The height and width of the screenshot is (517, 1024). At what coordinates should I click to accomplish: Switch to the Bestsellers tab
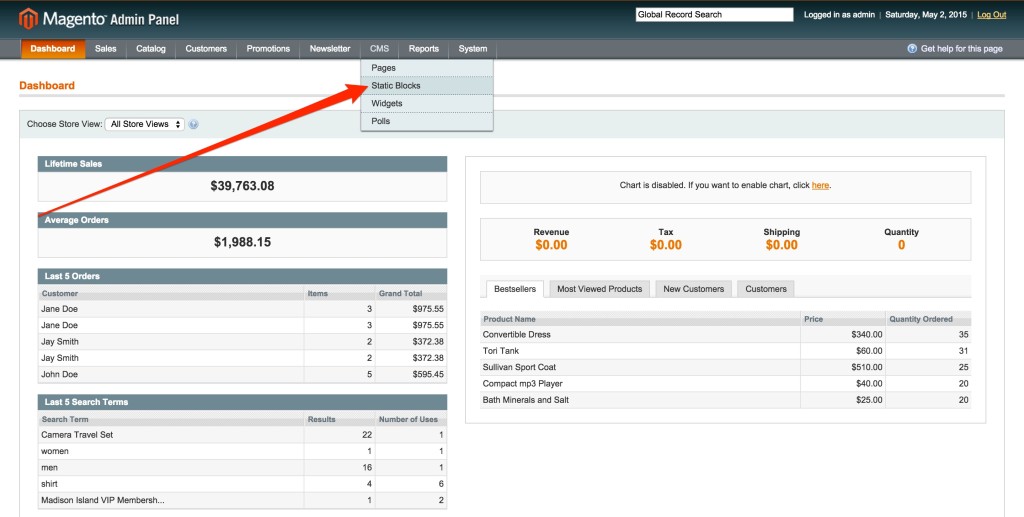point(515,289)
